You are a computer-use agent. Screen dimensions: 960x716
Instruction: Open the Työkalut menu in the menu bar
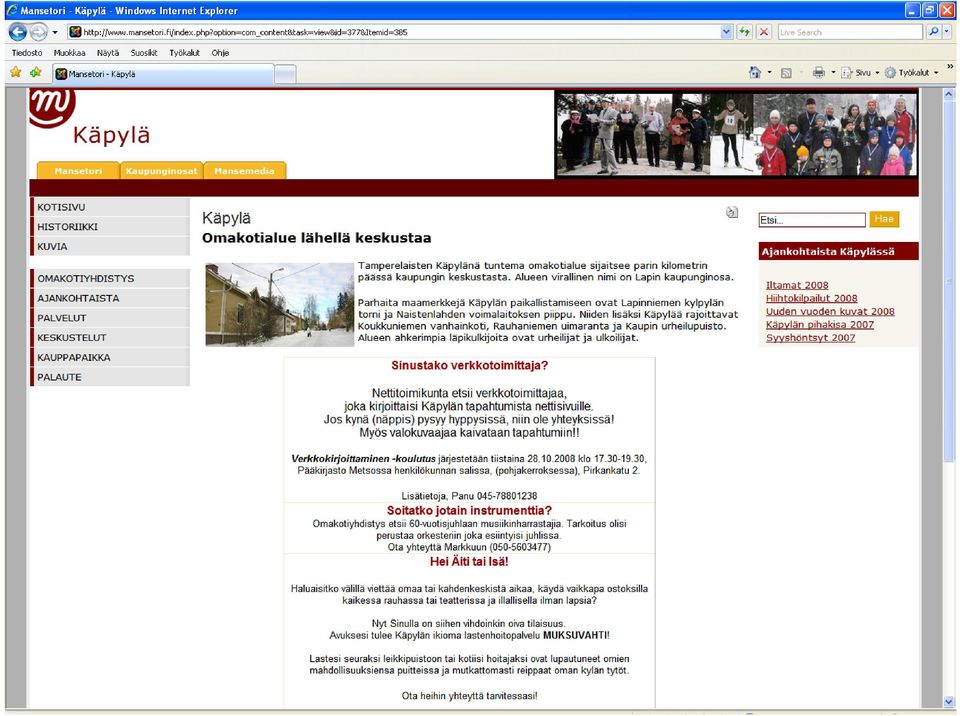coord(184,53)
